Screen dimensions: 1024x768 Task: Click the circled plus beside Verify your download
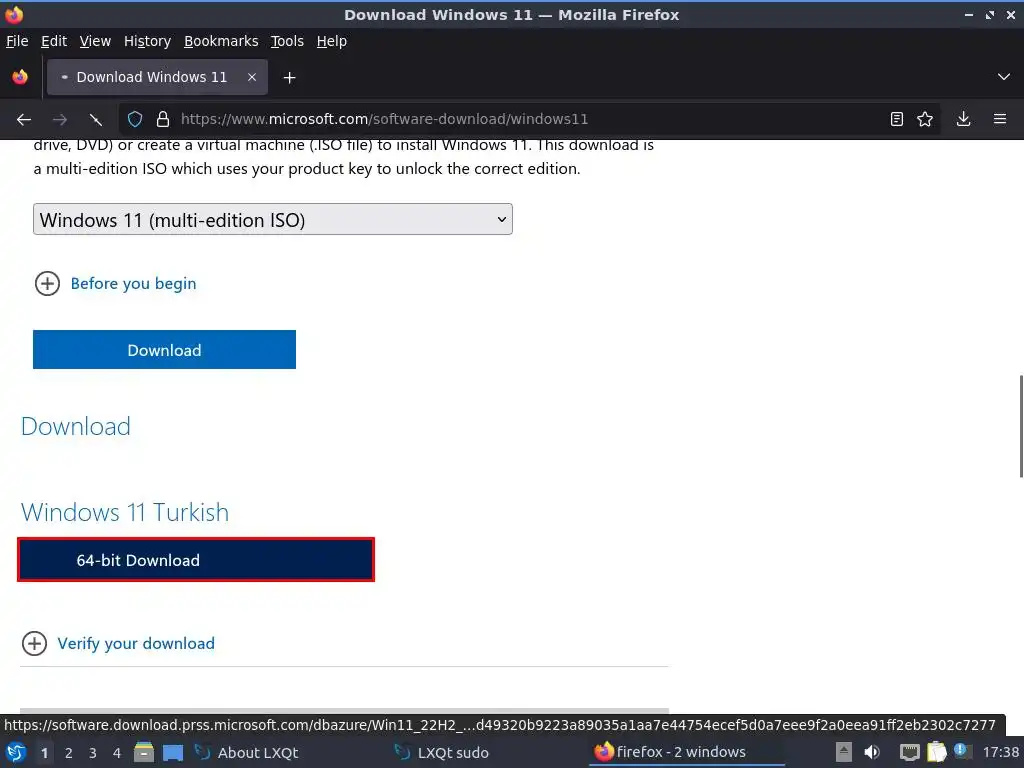pos(34,643)
